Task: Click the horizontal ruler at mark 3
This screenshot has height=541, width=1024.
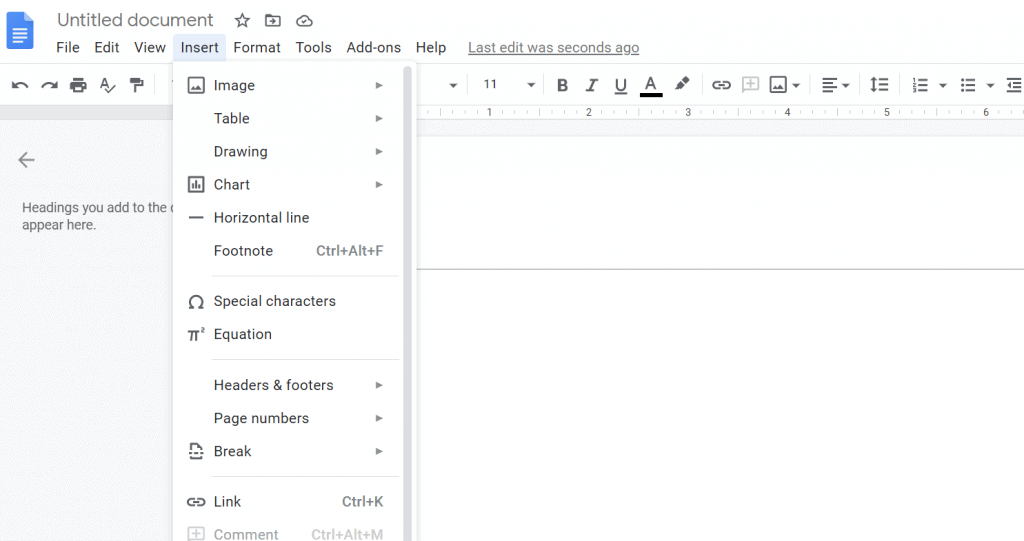Action: point(688,112)
